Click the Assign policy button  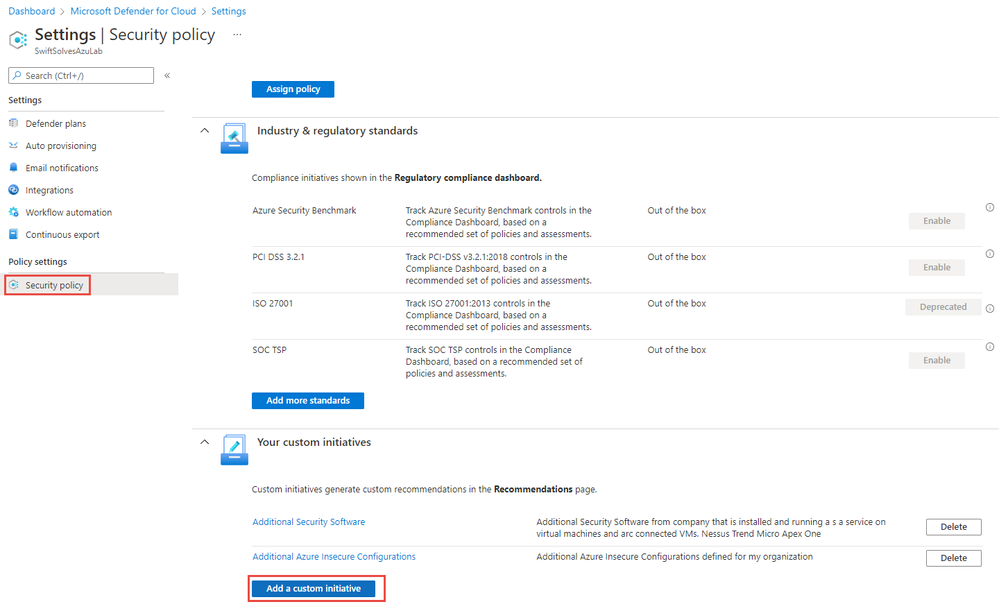(293, 89)
